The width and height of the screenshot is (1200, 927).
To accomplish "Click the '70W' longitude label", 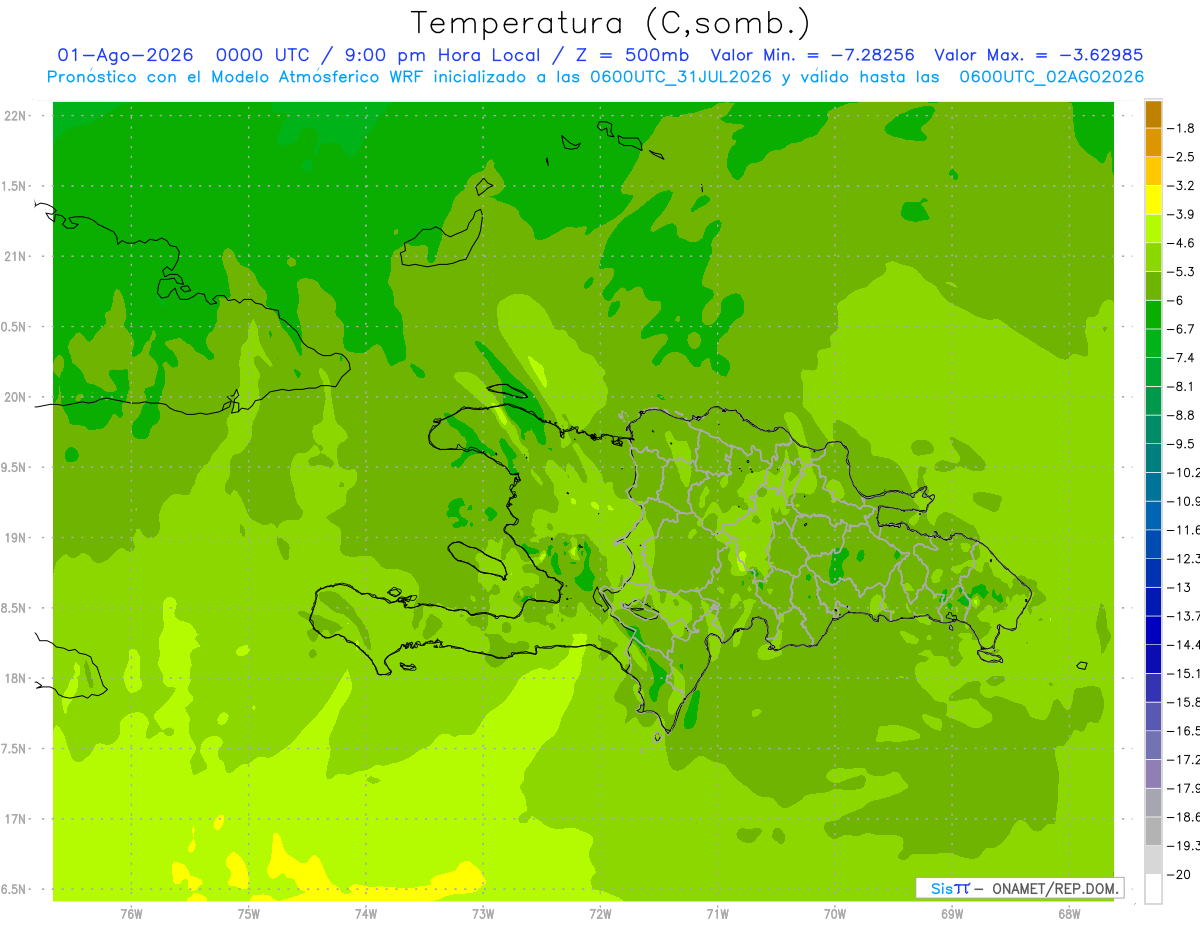I will (x=834, y=914).
